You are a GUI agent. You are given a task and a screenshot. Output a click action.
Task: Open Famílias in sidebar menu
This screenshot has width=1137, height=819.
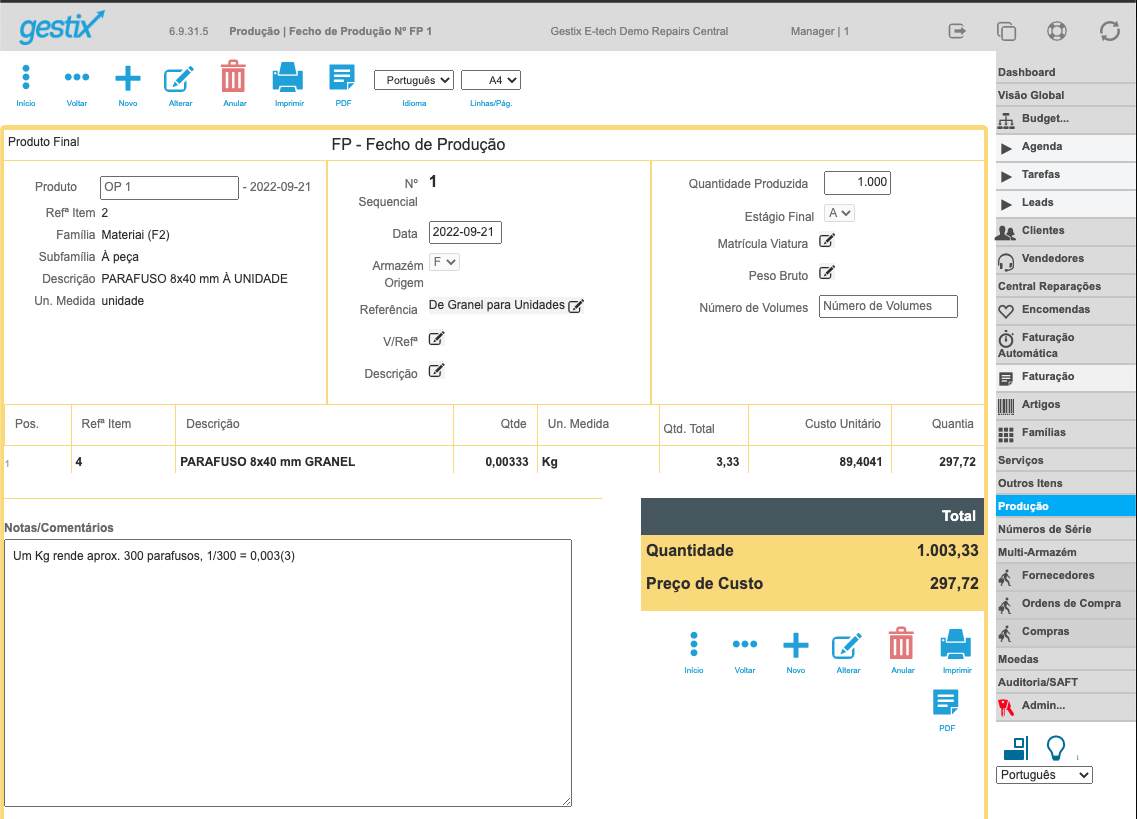(1066, 433)
